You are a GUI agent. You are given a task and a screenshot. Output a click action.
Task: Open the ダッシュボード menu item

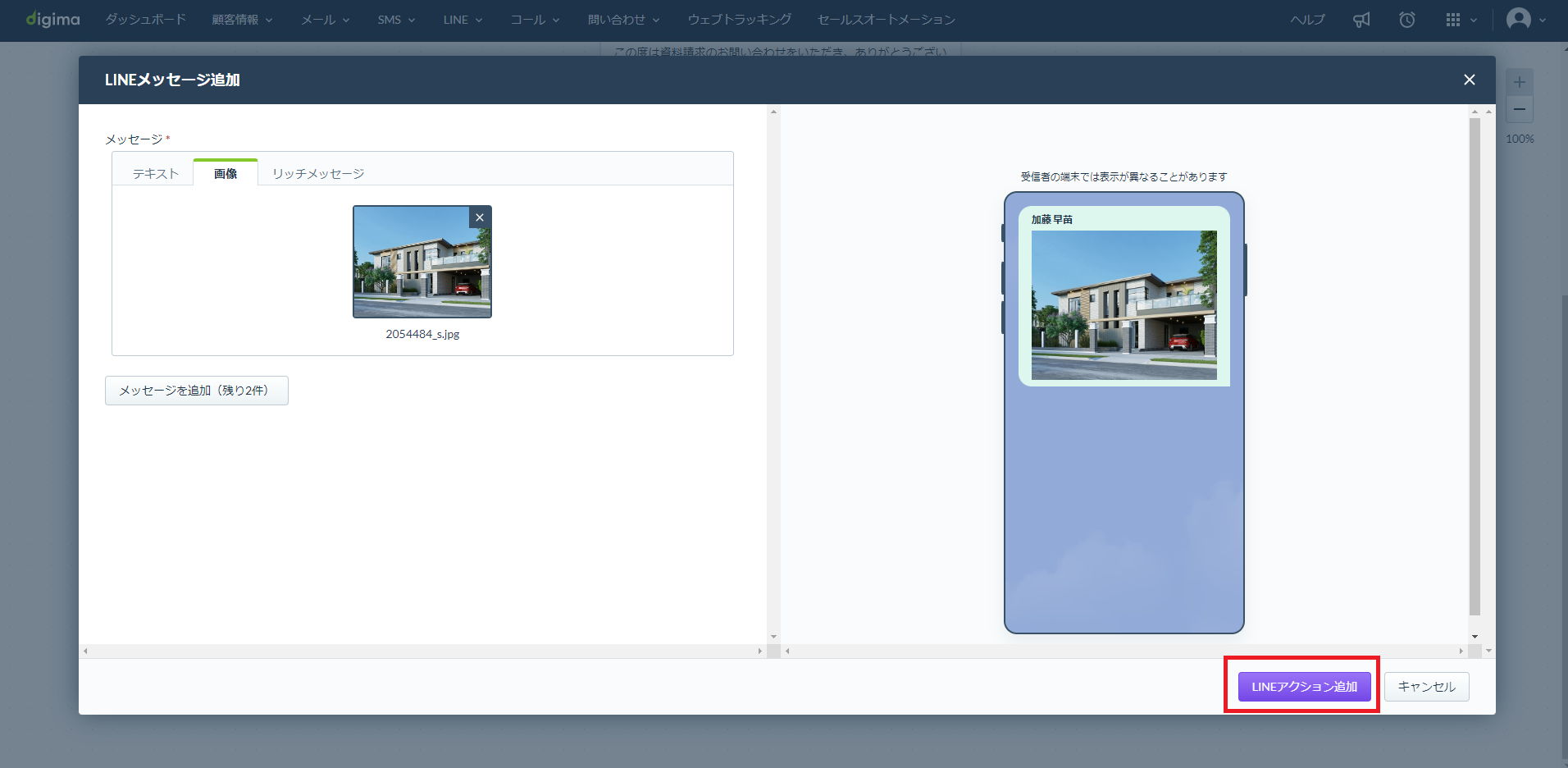(x=145, y=20)
